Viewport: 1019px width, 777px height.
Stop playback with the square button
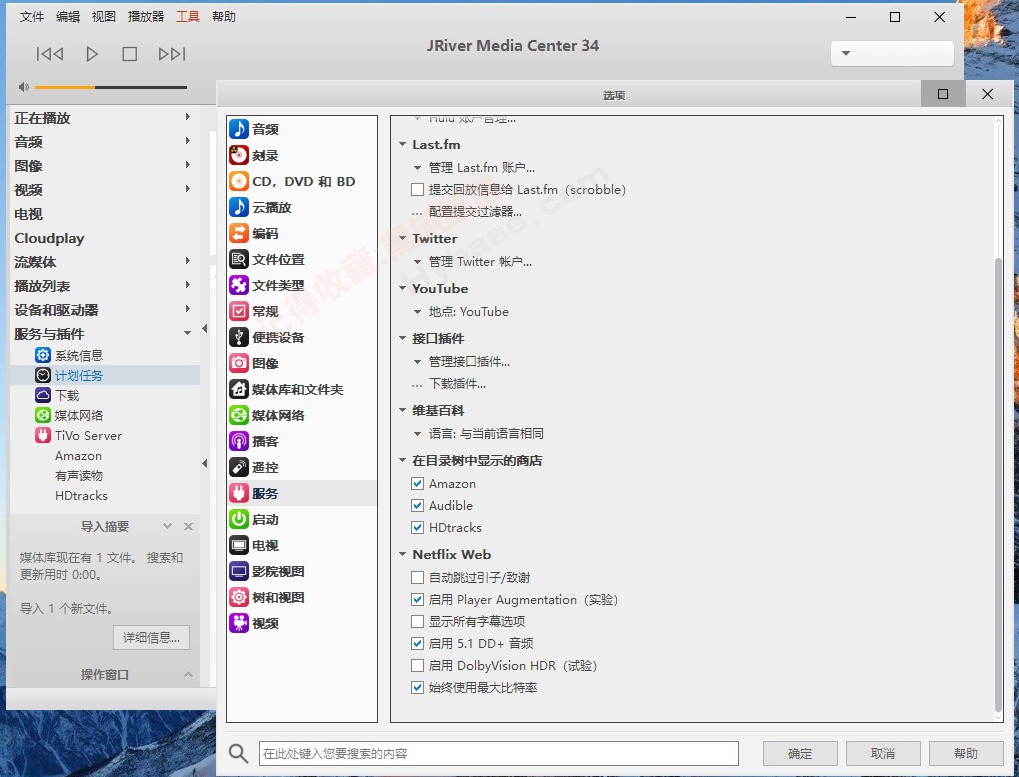[x=130, y=54]
